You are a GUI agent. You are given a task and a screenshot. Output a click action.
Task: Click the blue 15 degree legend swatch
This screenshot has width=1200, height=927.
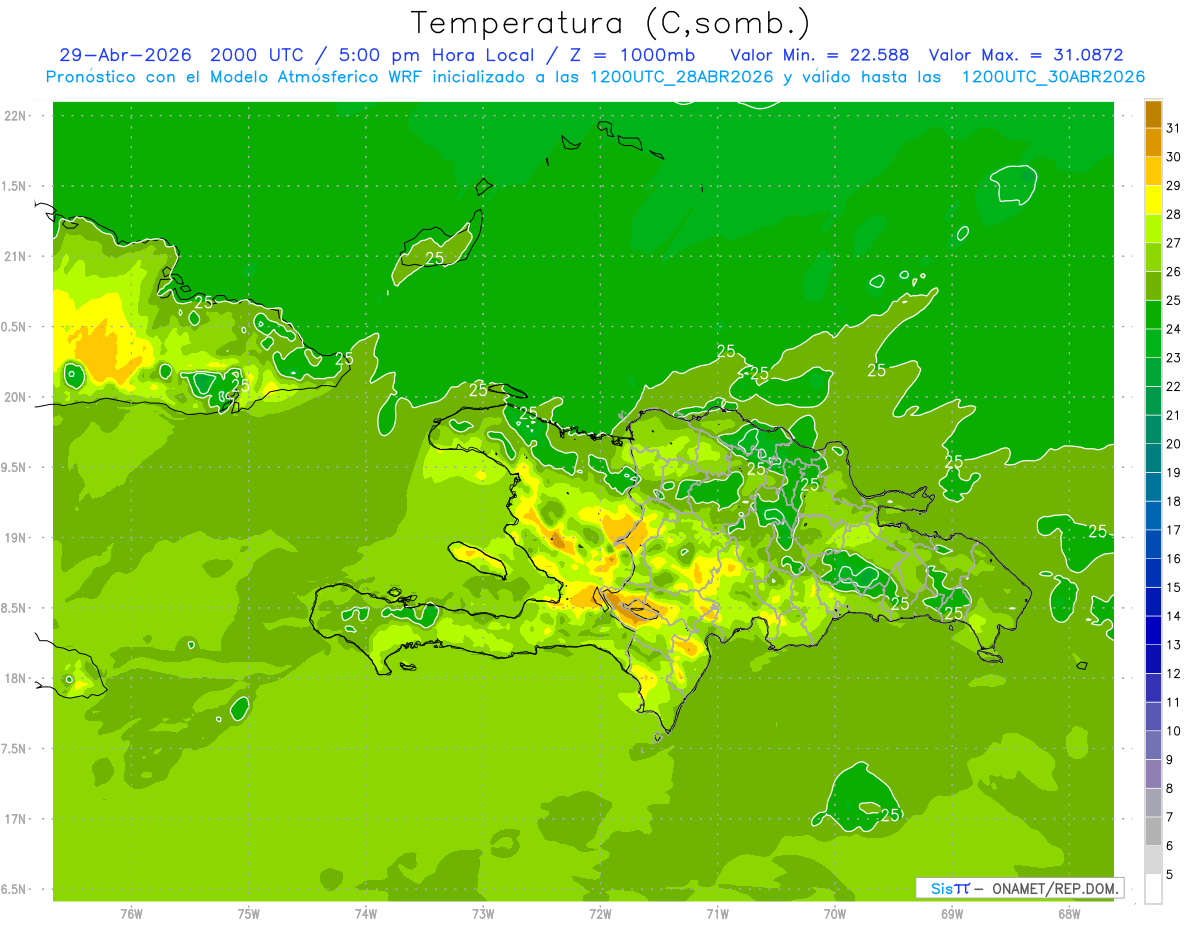1153,573
